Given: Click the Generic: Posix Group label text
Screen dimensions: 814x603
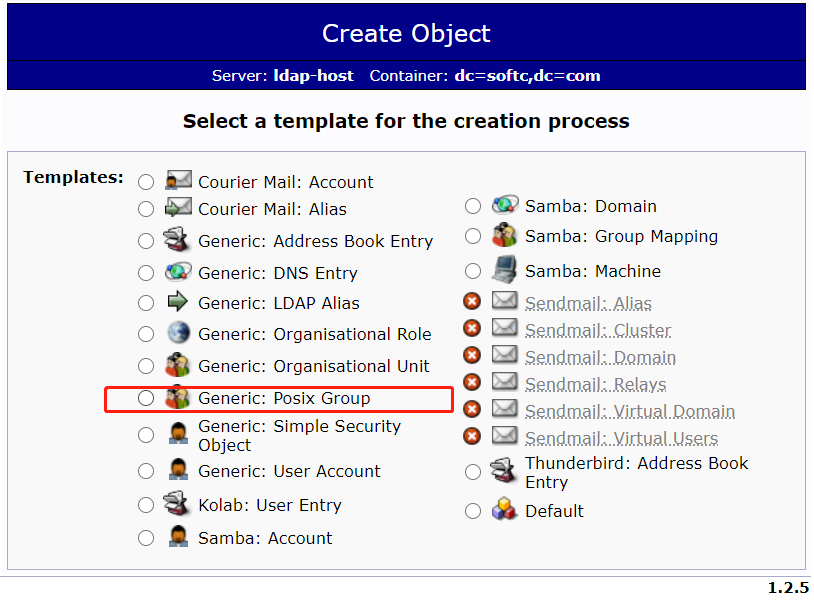Looking at the screenshot, I should pos(284,399).
